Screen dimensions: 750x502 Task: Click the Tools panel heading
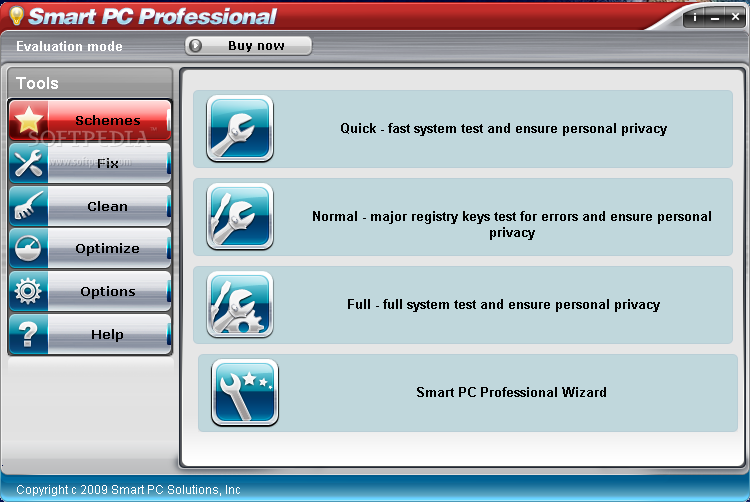click(x=37, y=83)
